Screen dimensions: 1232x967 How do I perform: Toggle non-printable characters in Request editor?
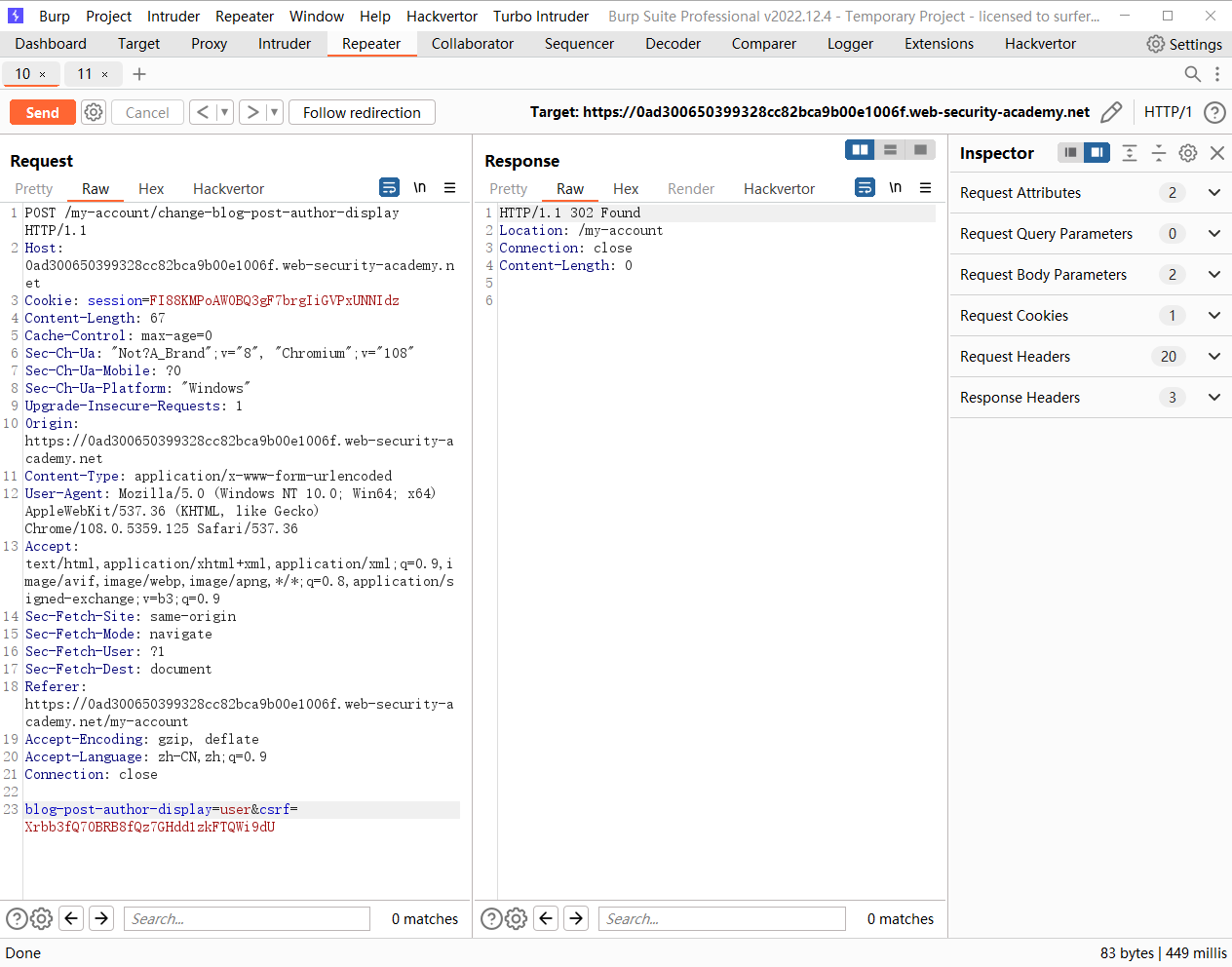(420, 187)
